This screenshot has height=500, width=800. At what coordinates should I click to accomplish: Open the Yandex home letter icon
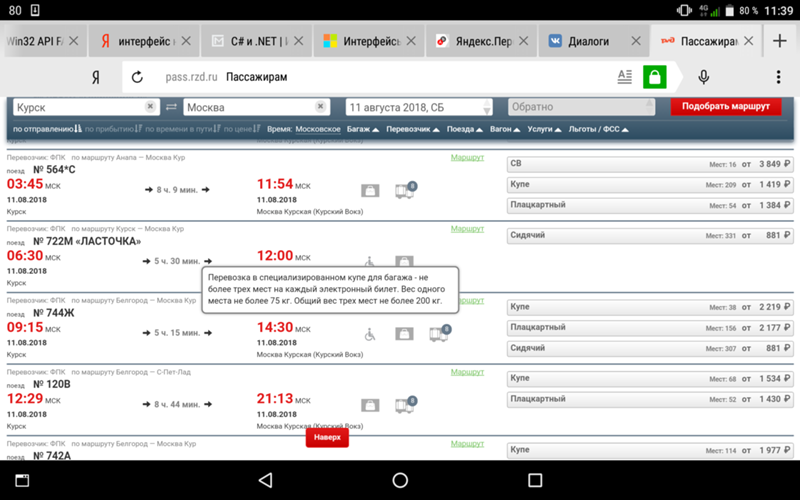(95, 77)
